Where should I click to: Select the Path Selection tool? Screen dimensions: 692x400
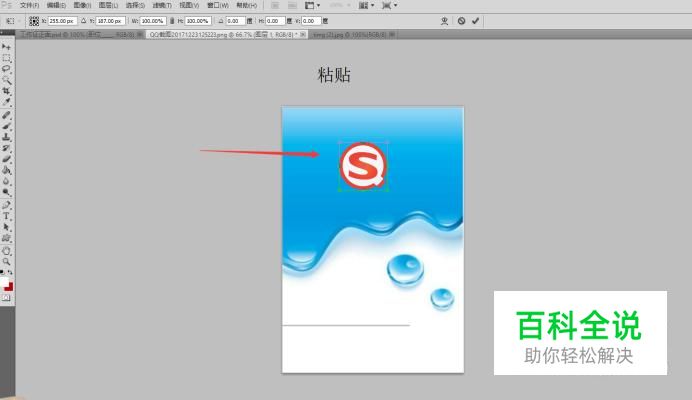point(6,227)
